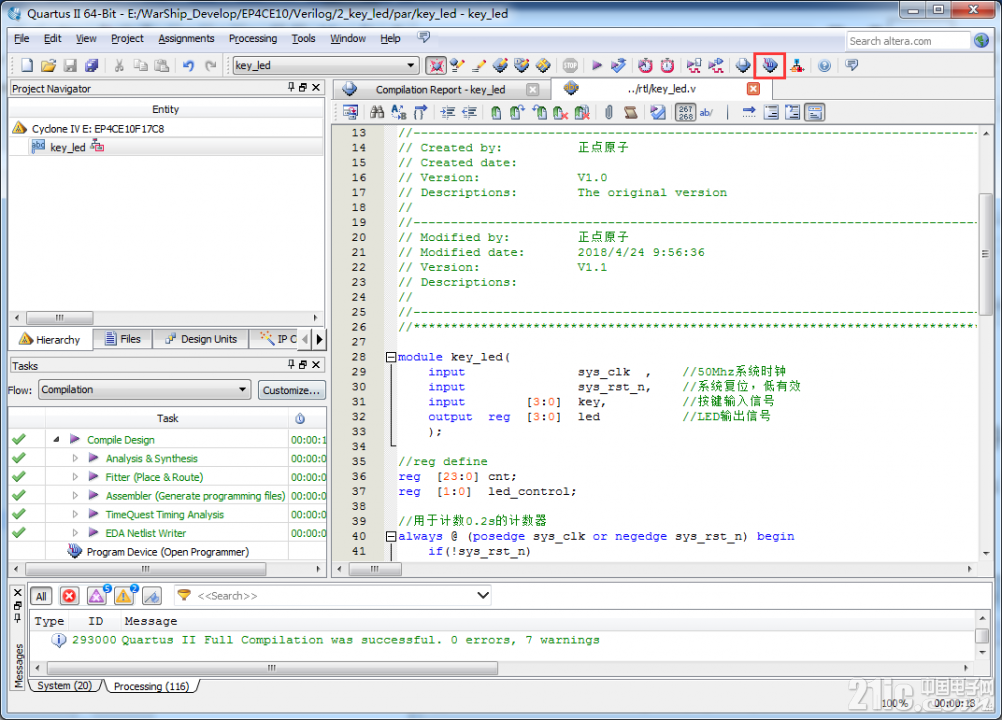Toggle the All messages filter
The height and width of the screenshot is (720, 1002).
pos(42,596)
